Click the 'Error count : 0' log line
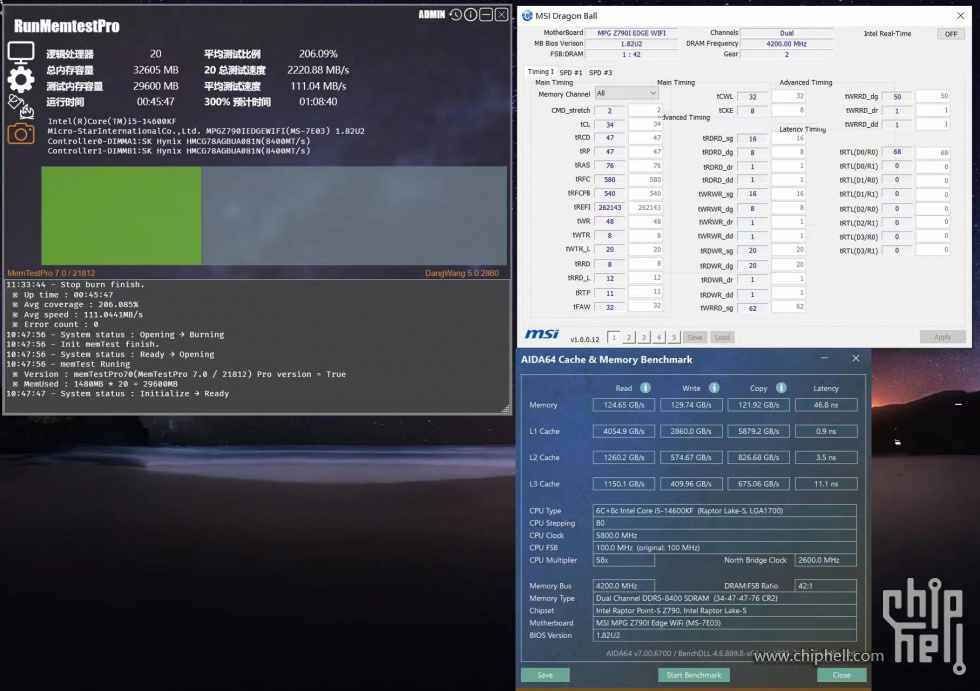This screenshot has width=980, height=691. pos(61,324)
